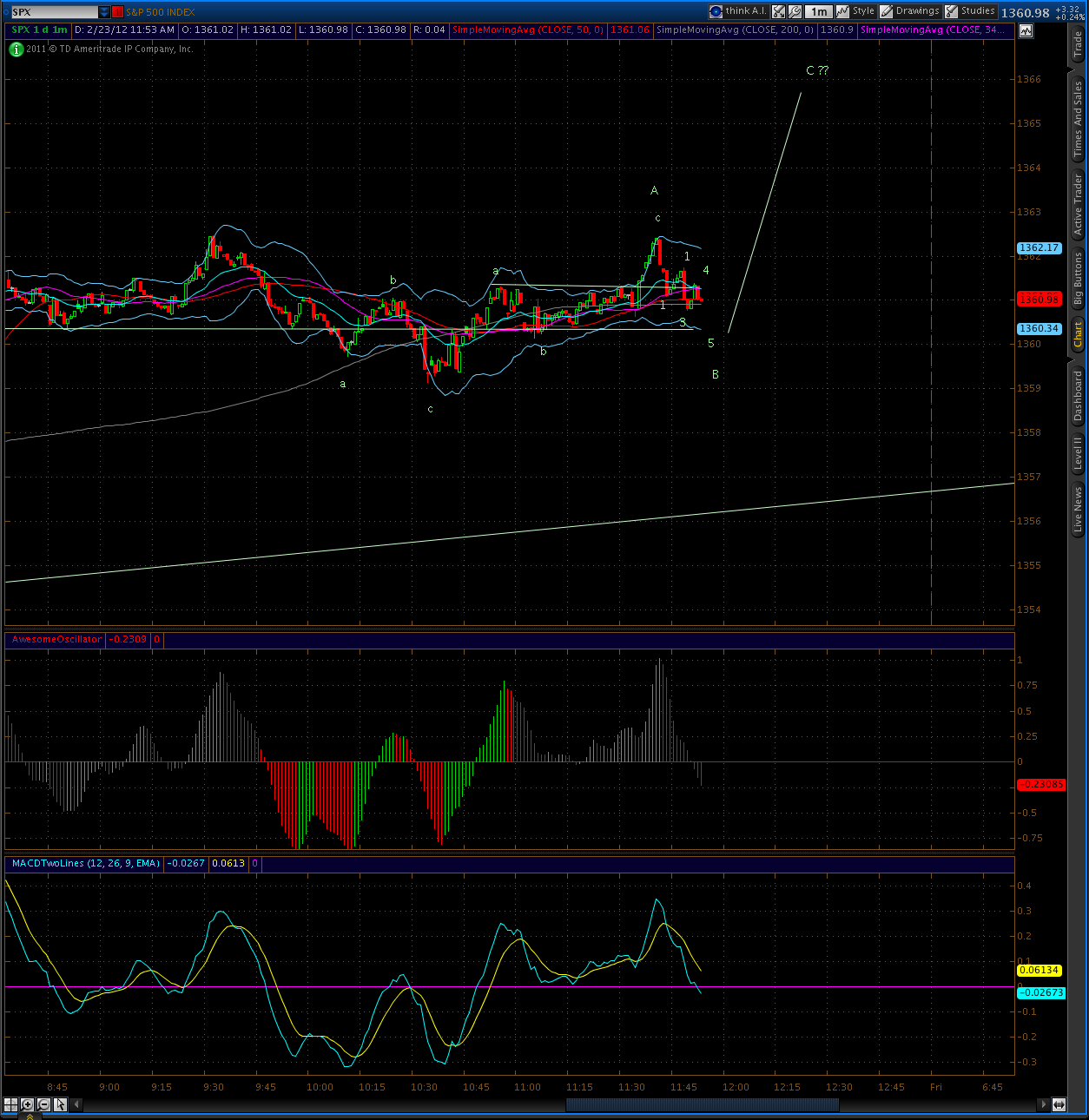The image size is (1089, 1120).
Task: Click the share chart arrows icon
Action: (x=779, y=11)
